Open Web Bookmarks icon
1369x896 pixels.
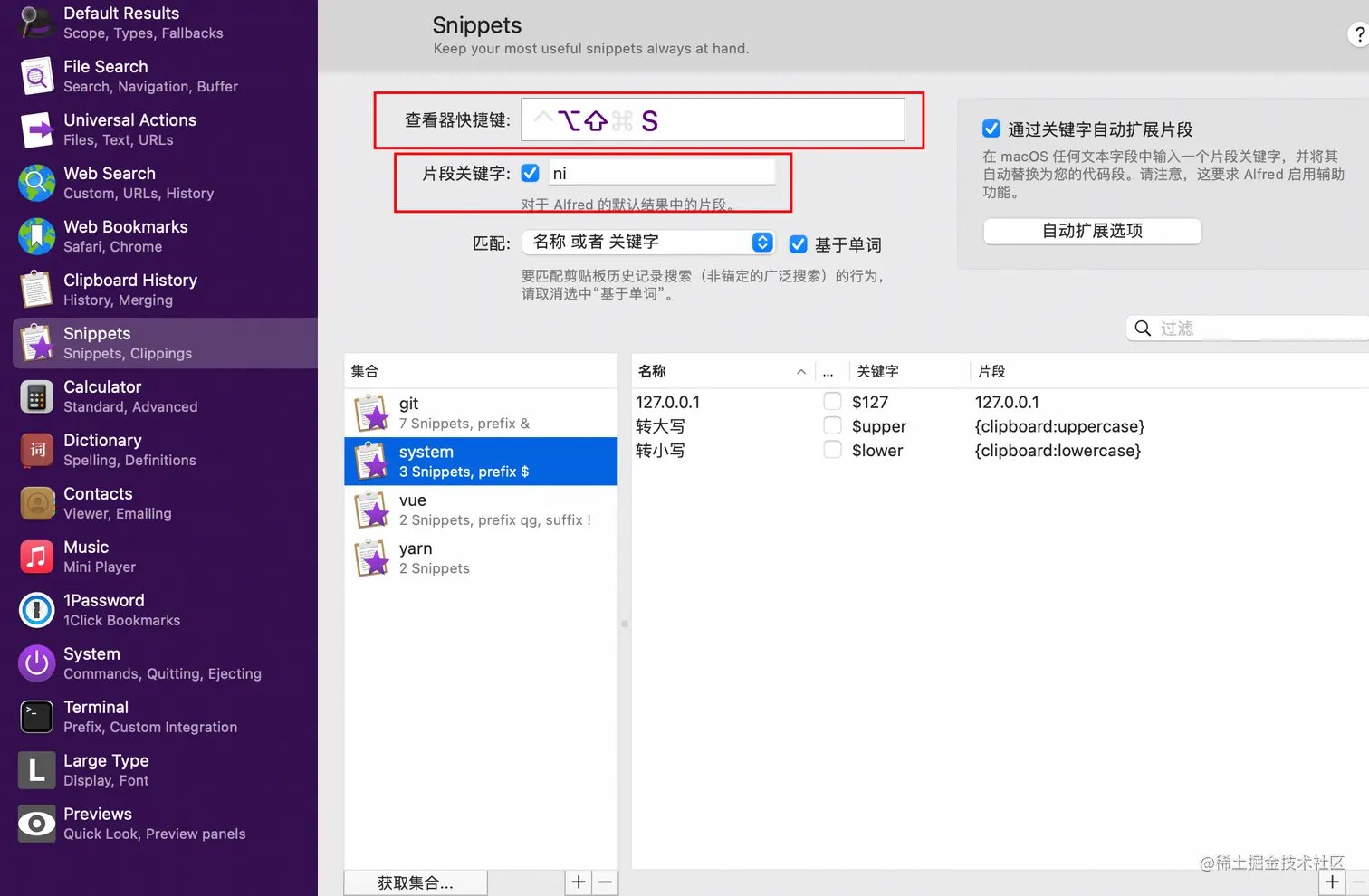(x=37, y=236)
